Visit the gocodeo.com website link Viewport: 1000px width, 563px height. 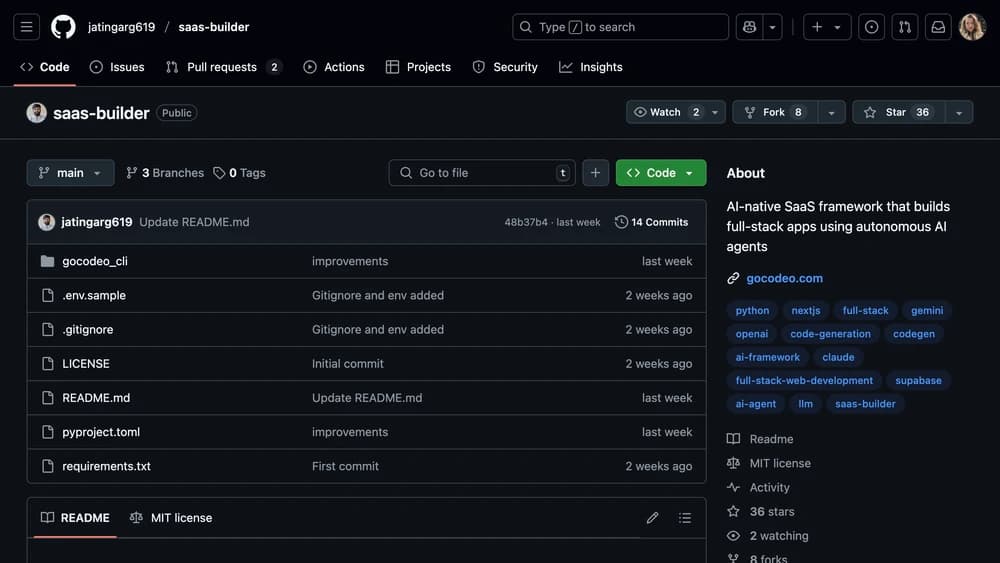784,279
